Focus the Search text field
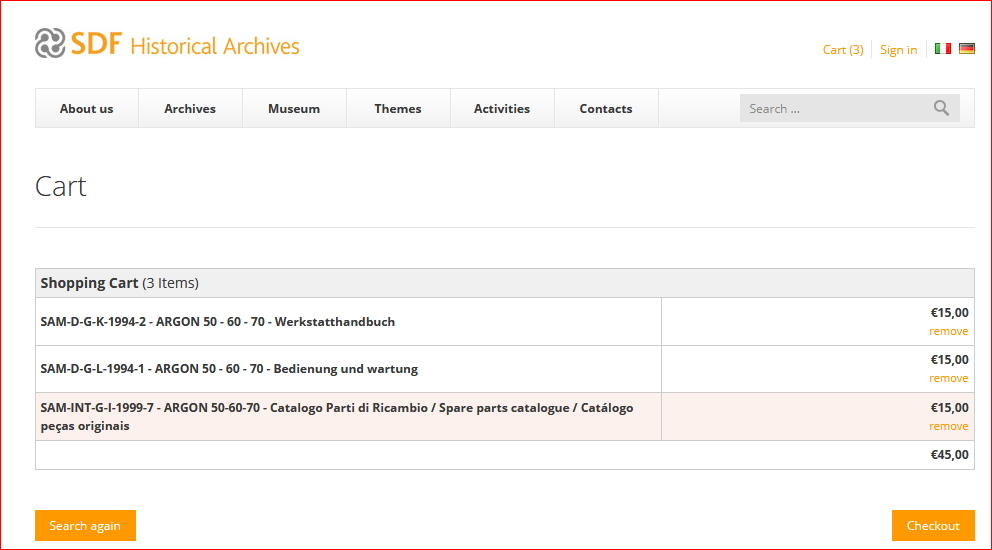Image resolution: width=992 pixels, height=550 pixels. tap(835, 108)
